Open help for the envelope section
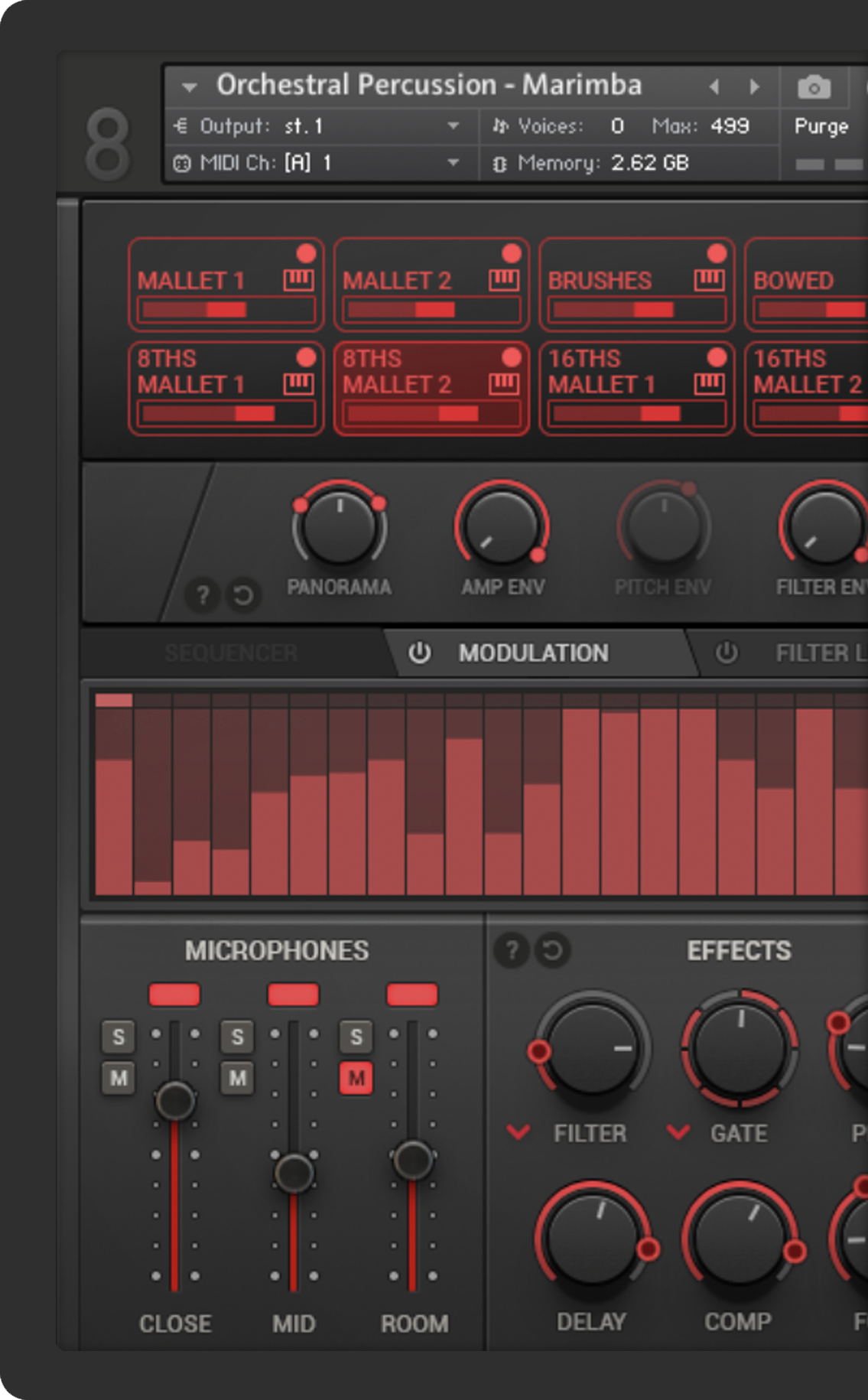 [203, 594]
